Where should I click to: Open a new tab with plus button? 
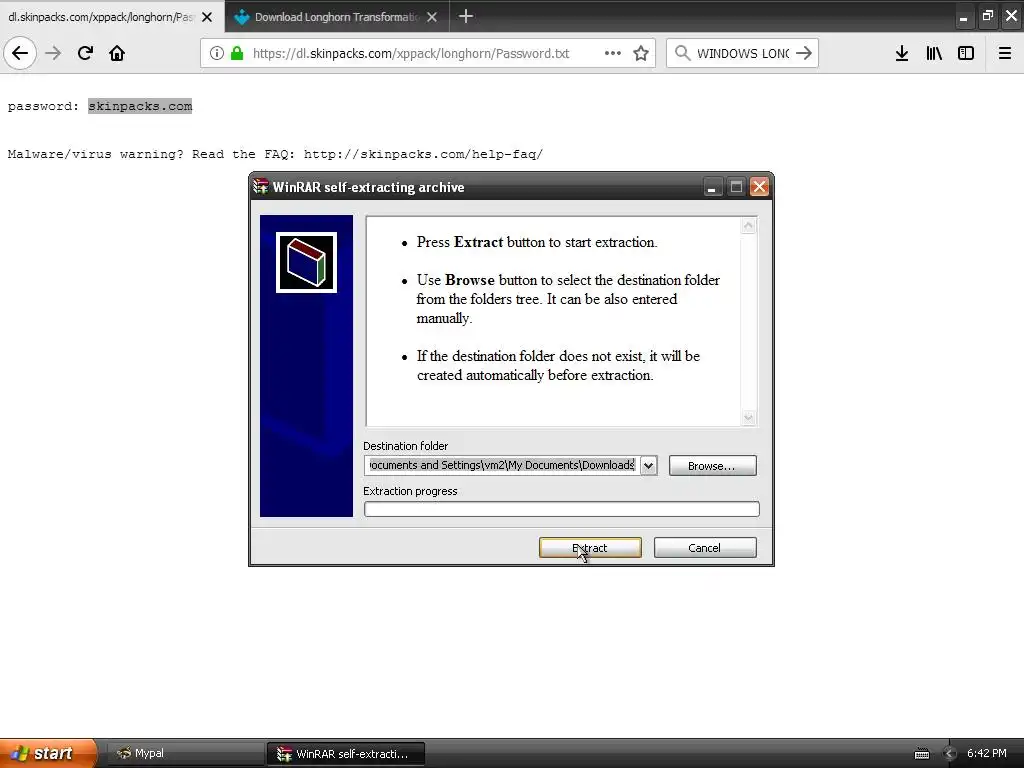[466, 16]
